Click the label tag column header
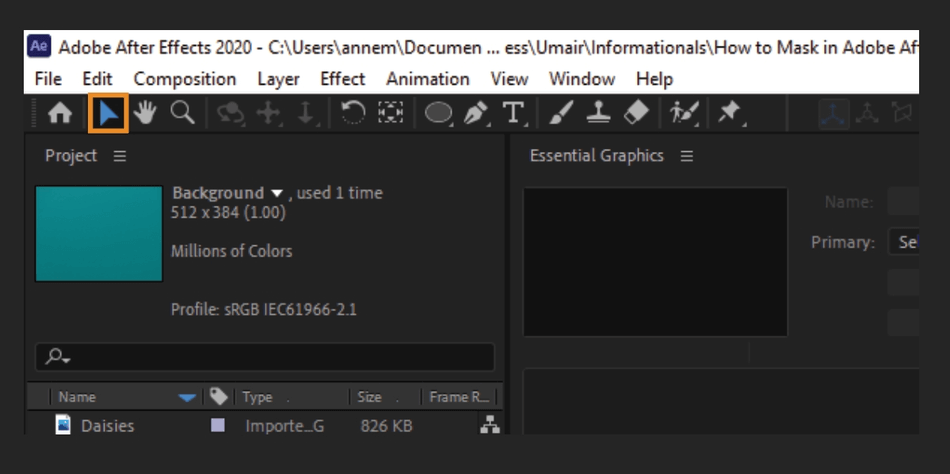Screen dimensions: 950x474 point(218,396)
